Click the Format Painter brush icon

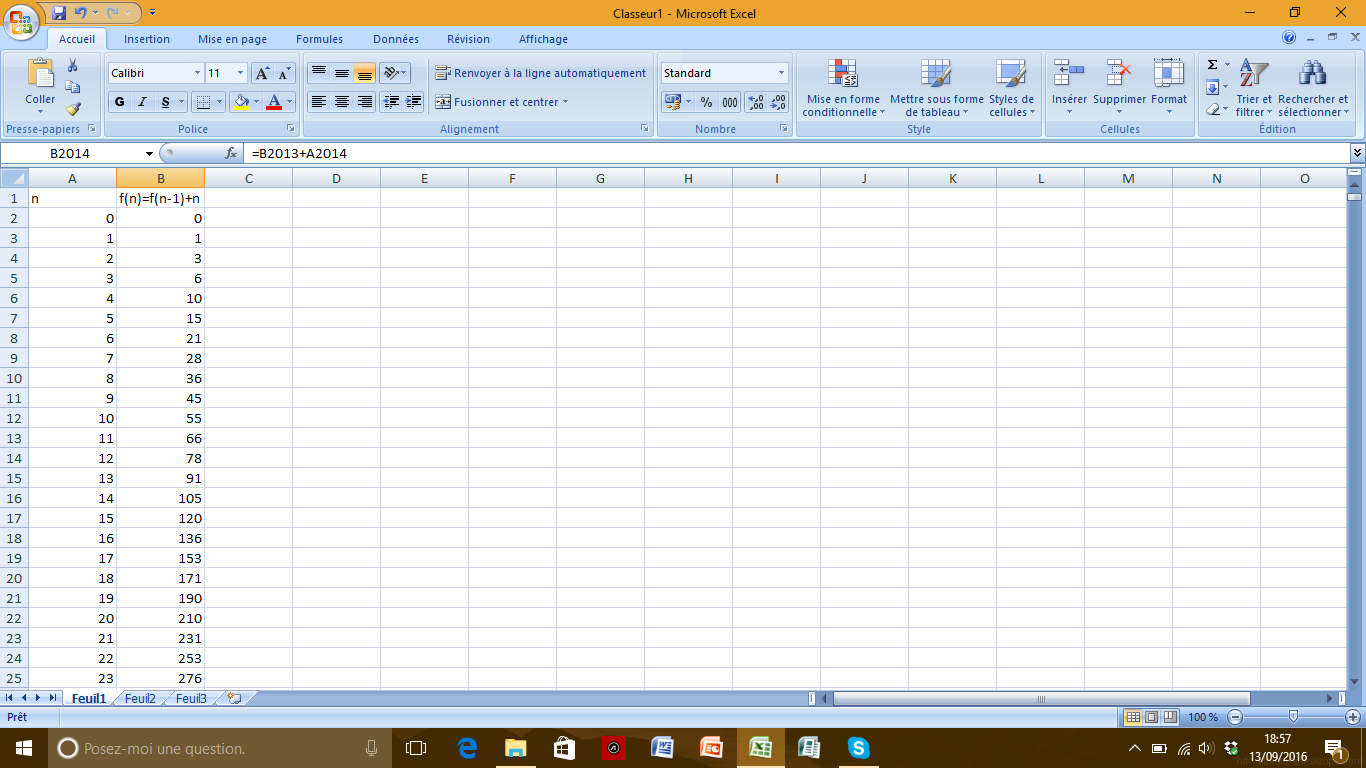click(73, 109)
